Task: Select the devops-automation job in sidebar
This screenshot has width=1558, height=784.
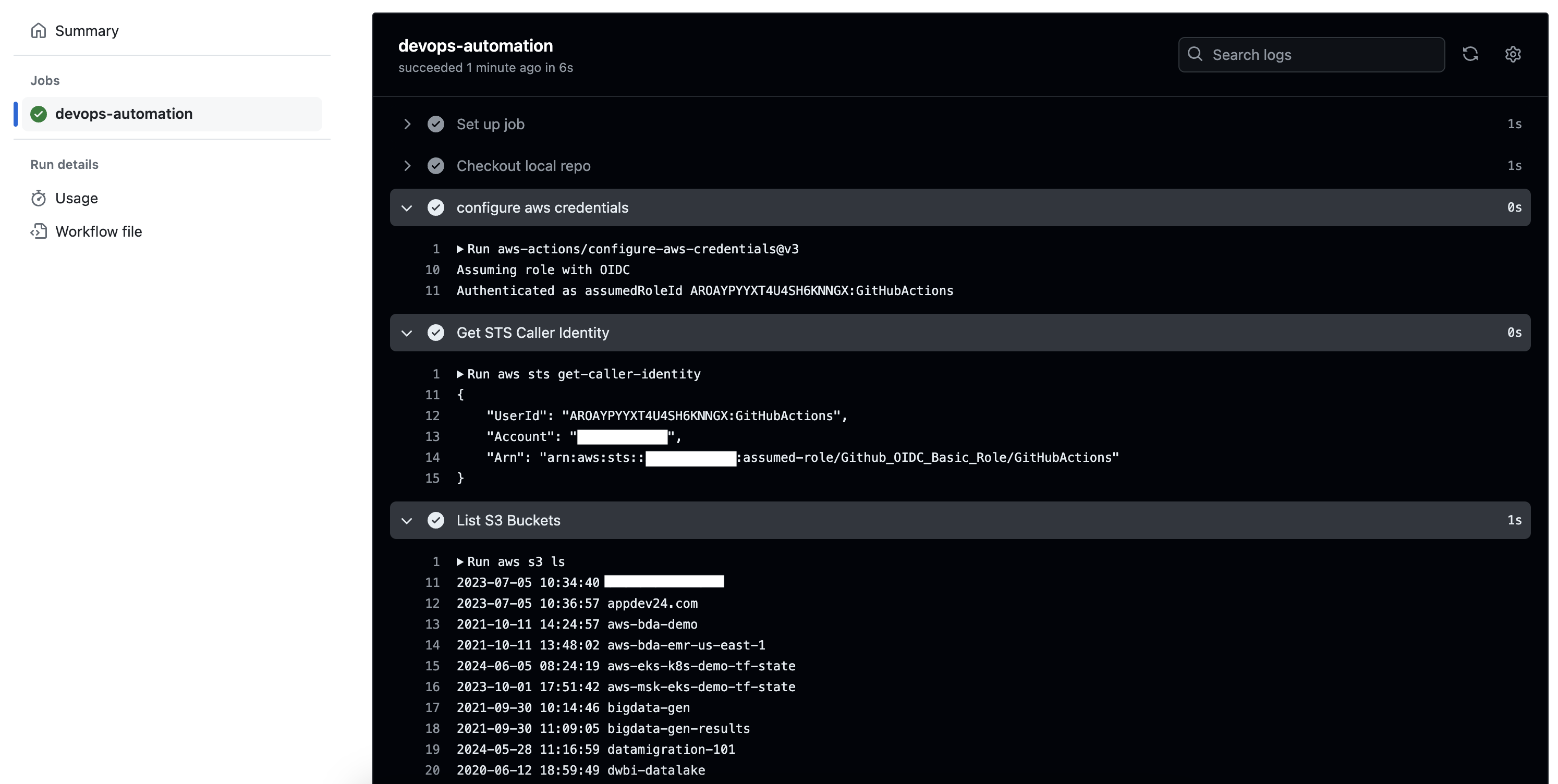Action: (x=124, y=114)
